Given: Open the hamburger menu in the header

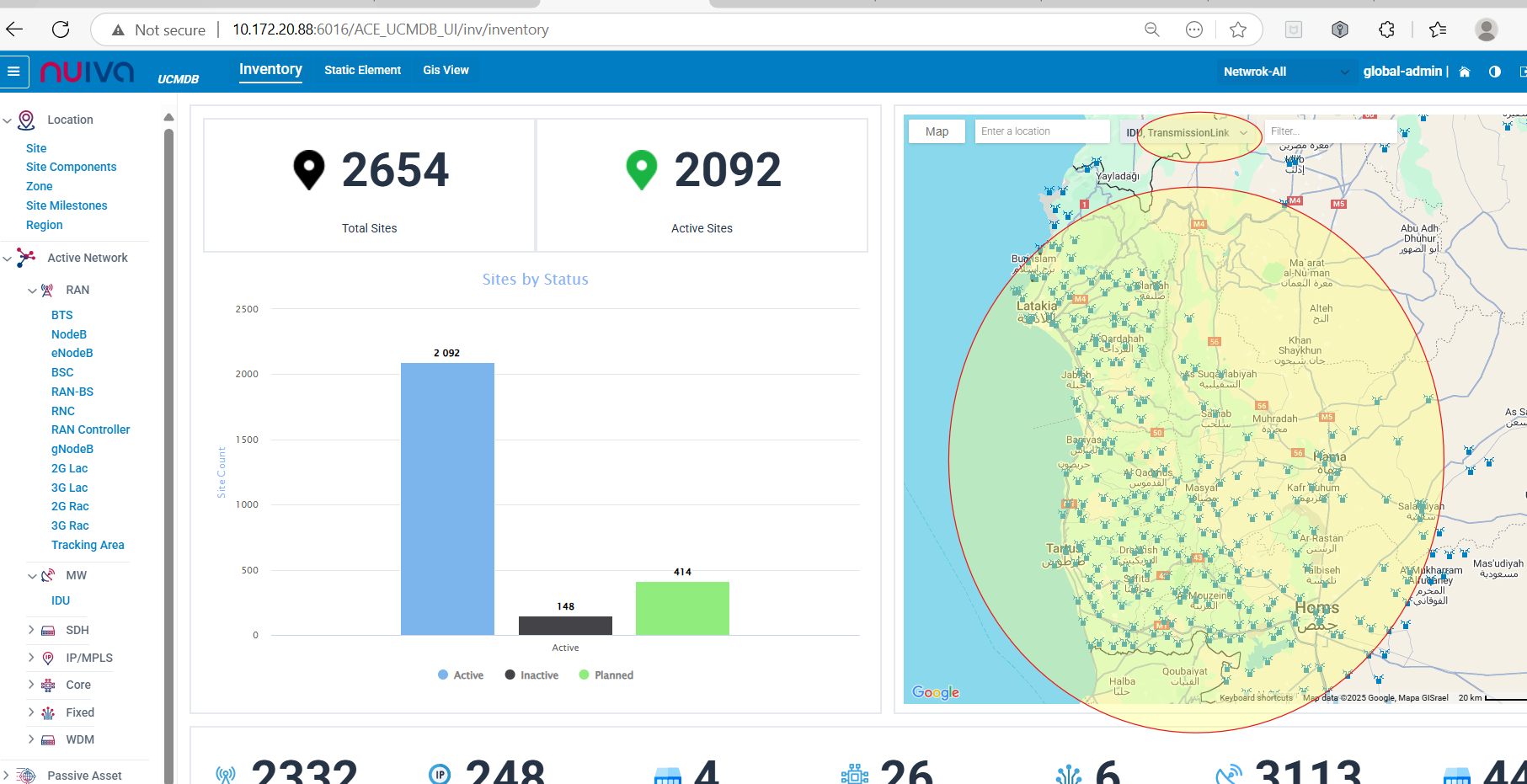Looking at the screenshot, I should pos(13,72).
